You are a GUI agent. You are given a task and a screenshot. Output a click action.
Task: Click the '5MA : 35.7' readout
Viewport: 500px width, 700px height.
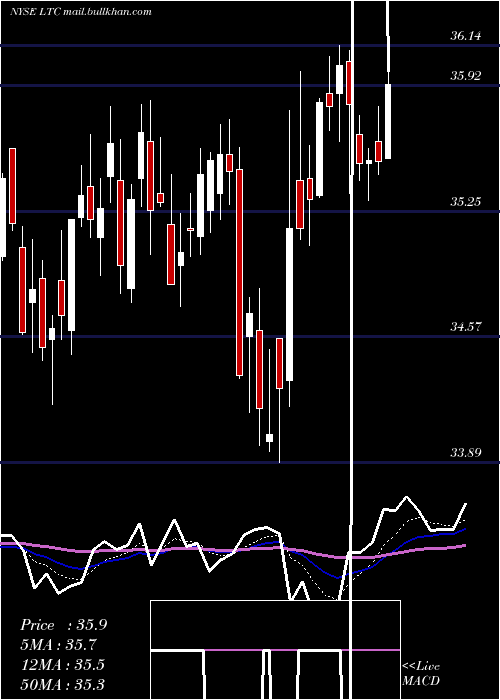click(x=58, y=645)
